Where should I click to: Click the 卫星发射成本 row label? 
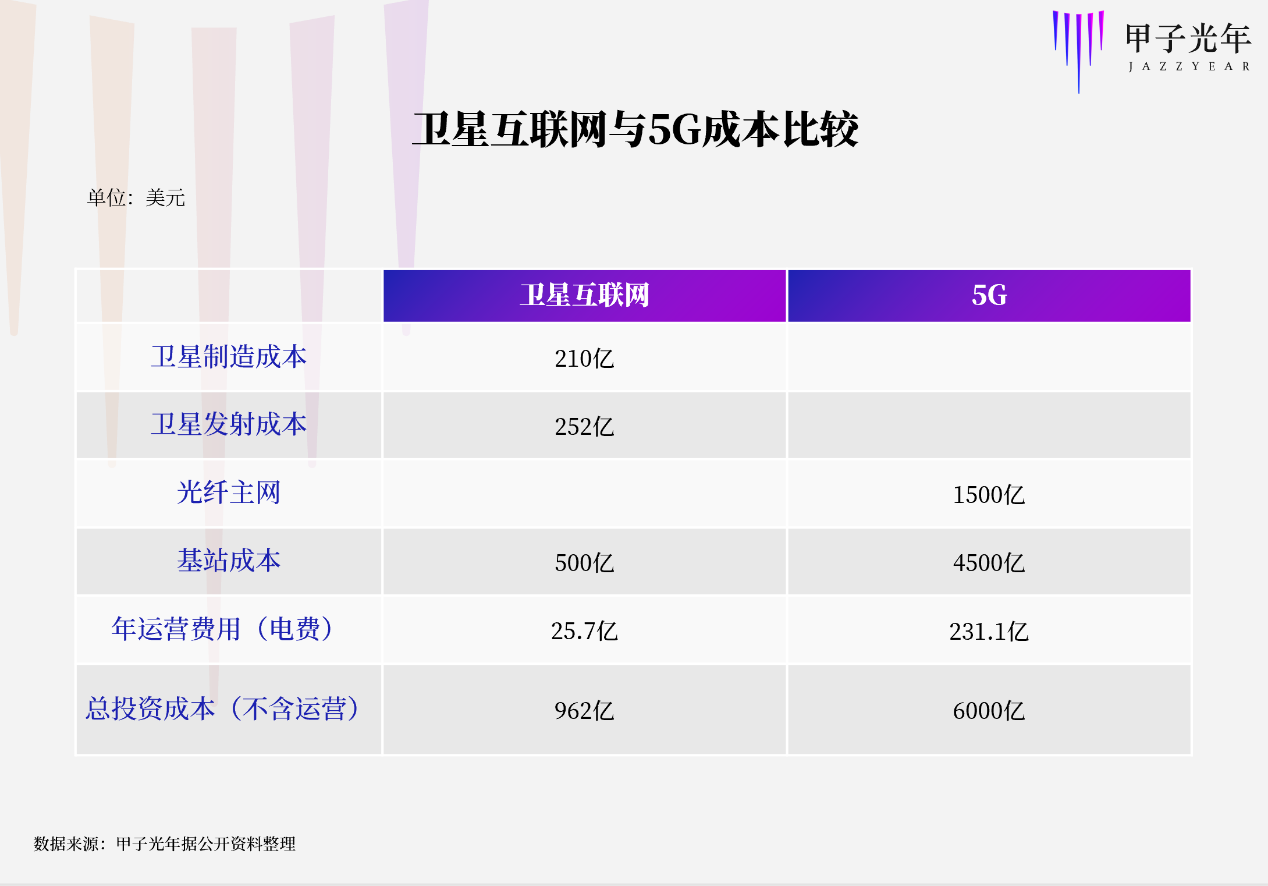click(x=229, y=425)
